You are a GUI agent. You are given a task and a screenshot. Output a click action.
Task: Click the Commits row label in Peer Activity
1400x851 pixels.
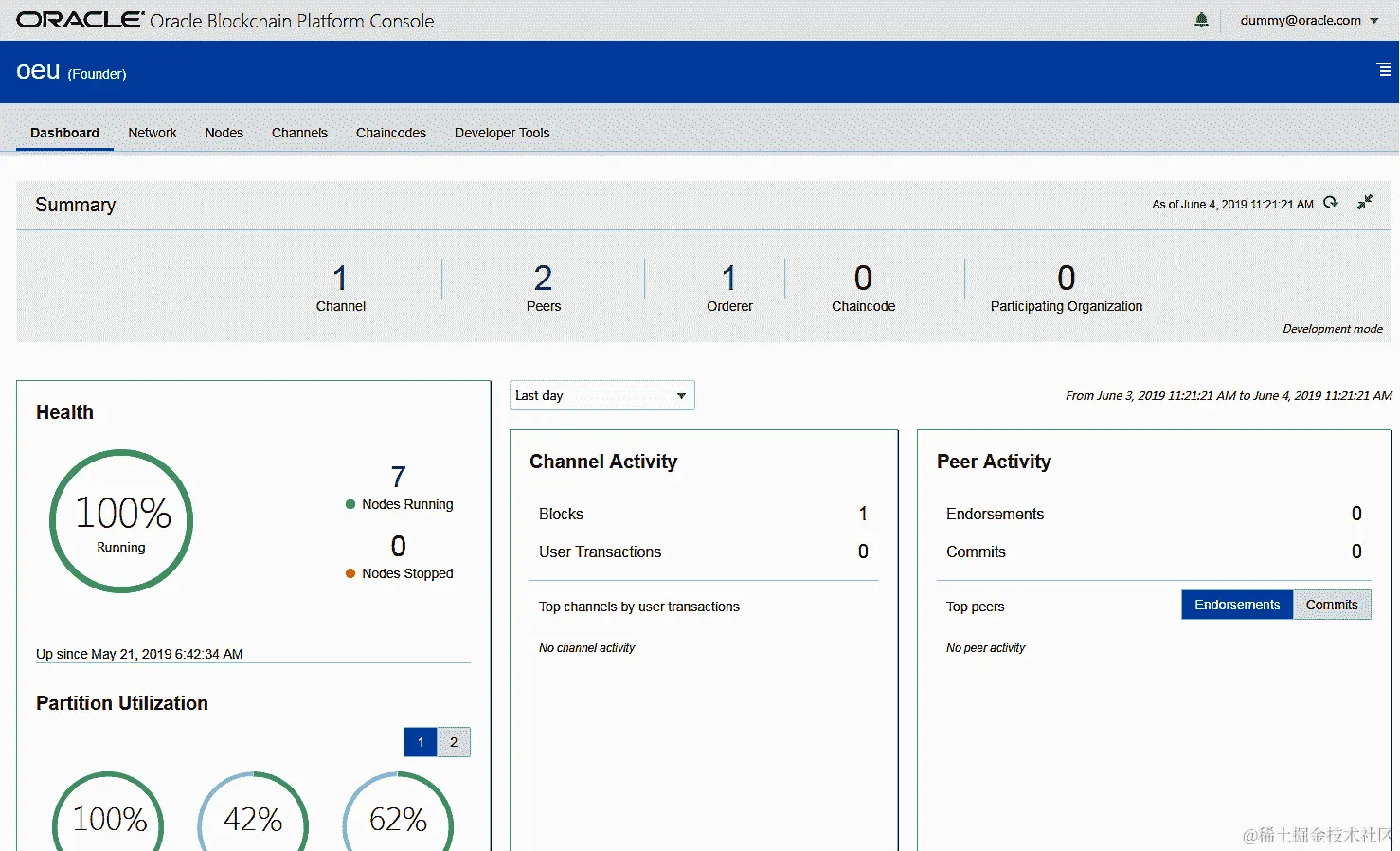[x=976, y=552]
